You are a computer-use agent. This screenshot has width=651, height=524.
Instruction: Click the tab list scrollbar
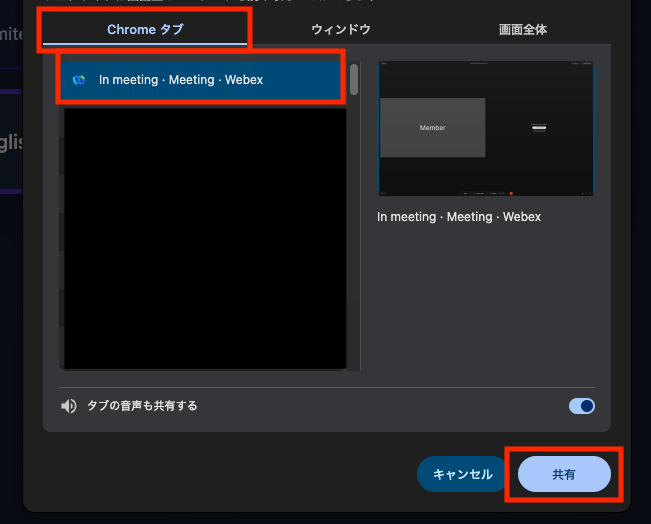point(354,79)
